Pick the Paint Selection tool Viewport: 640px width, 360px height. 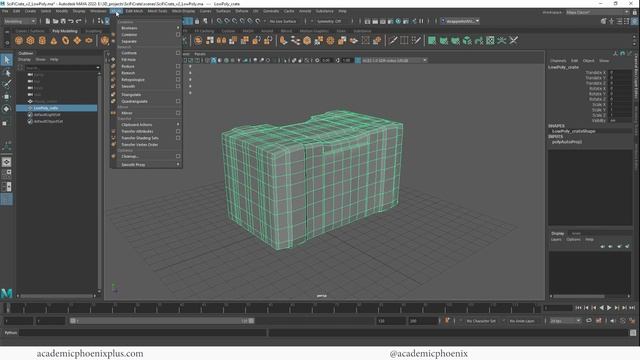point(7,84)
